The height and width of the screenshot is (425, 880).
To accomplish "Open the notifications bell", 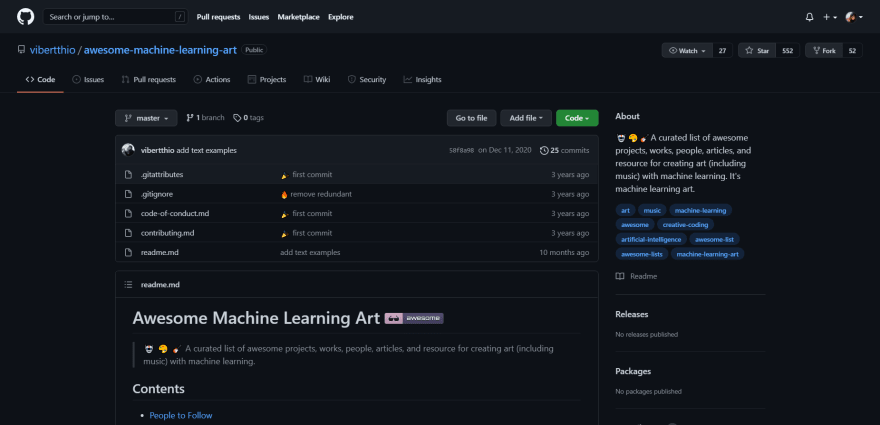I will pyautogui.click(x=809, y=17).
